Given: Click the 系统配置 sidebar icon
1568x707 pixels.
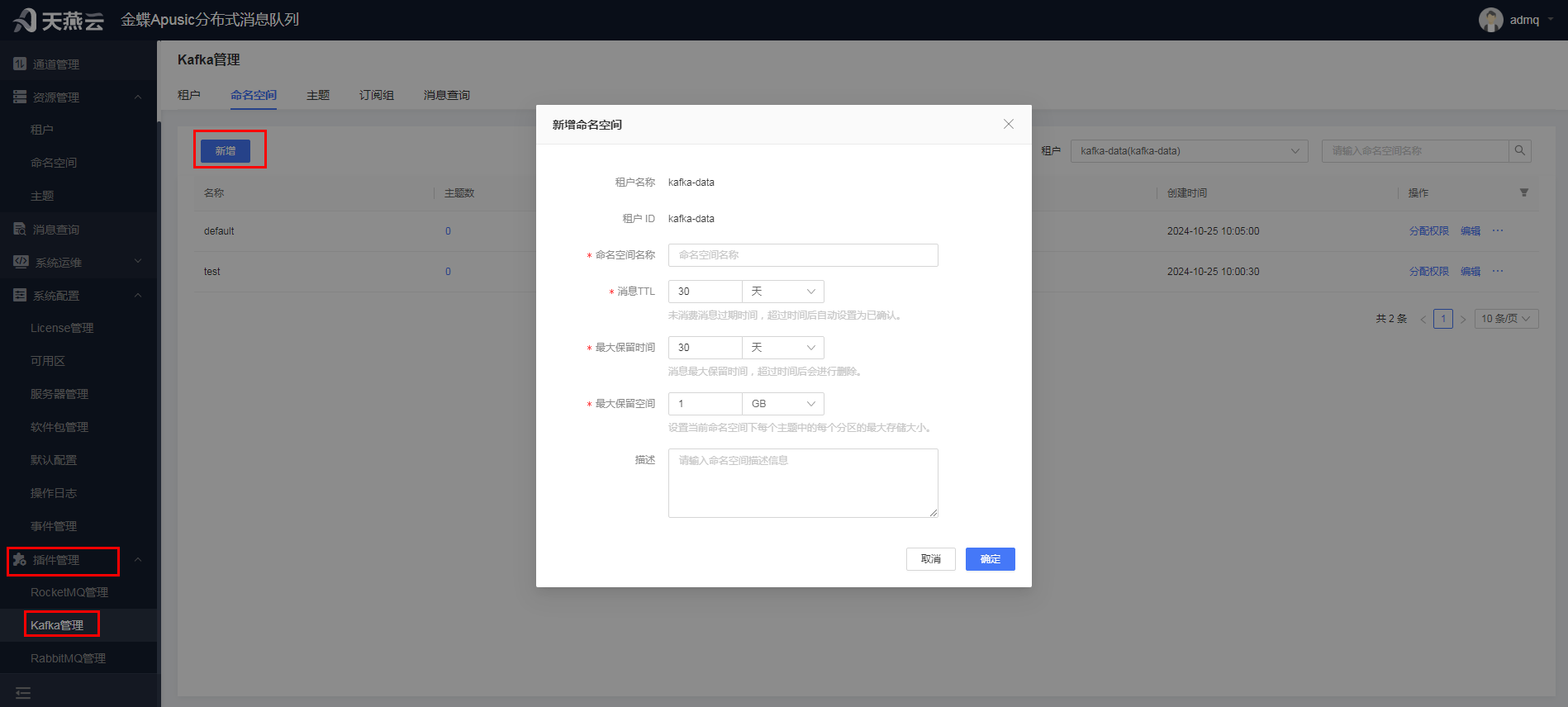Looking at the screenshot, I should [20, 295].
